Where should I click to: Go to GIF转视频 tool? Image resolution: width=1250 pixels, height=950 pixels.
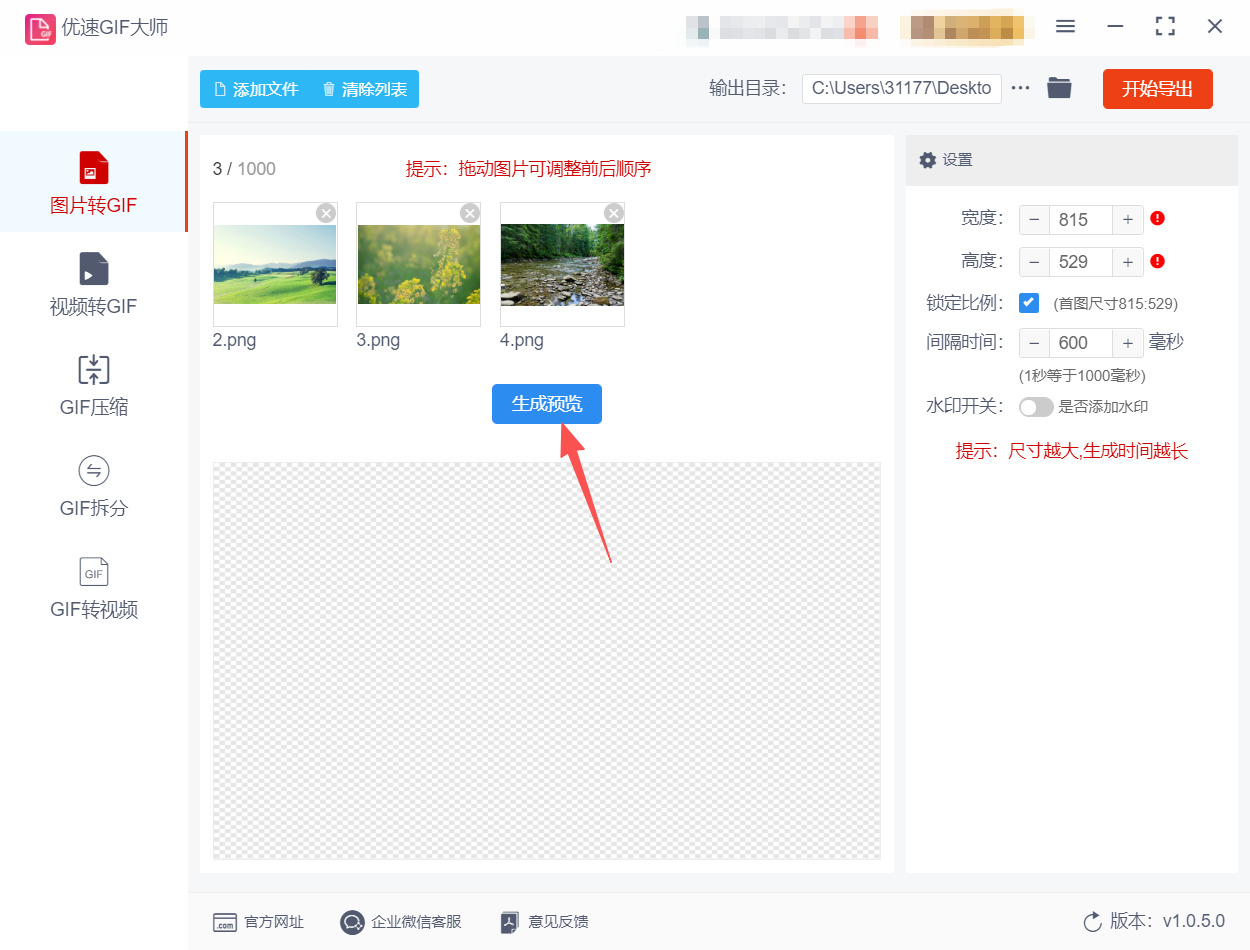point(93,588)
